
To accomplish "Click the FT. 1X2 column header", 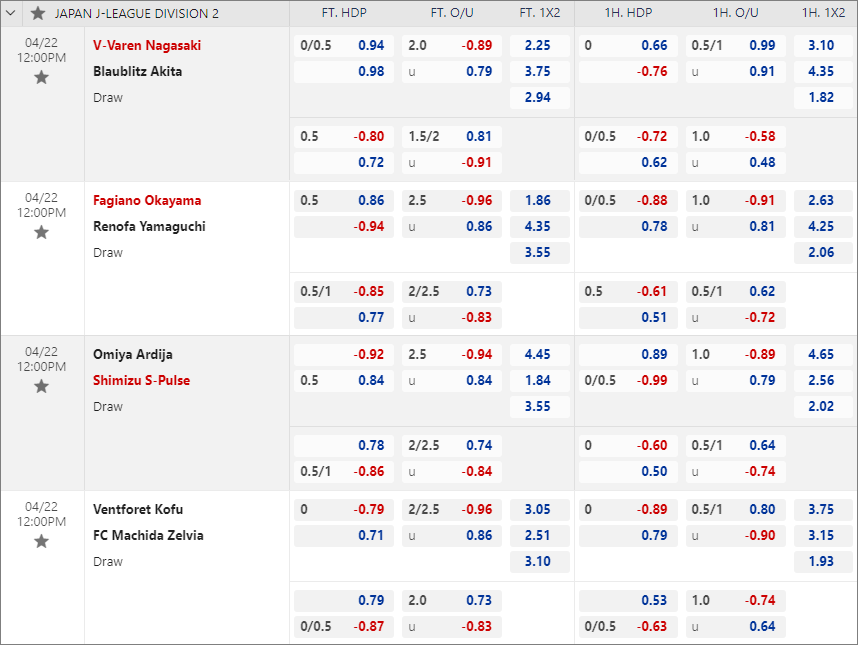I will point(540,13).
